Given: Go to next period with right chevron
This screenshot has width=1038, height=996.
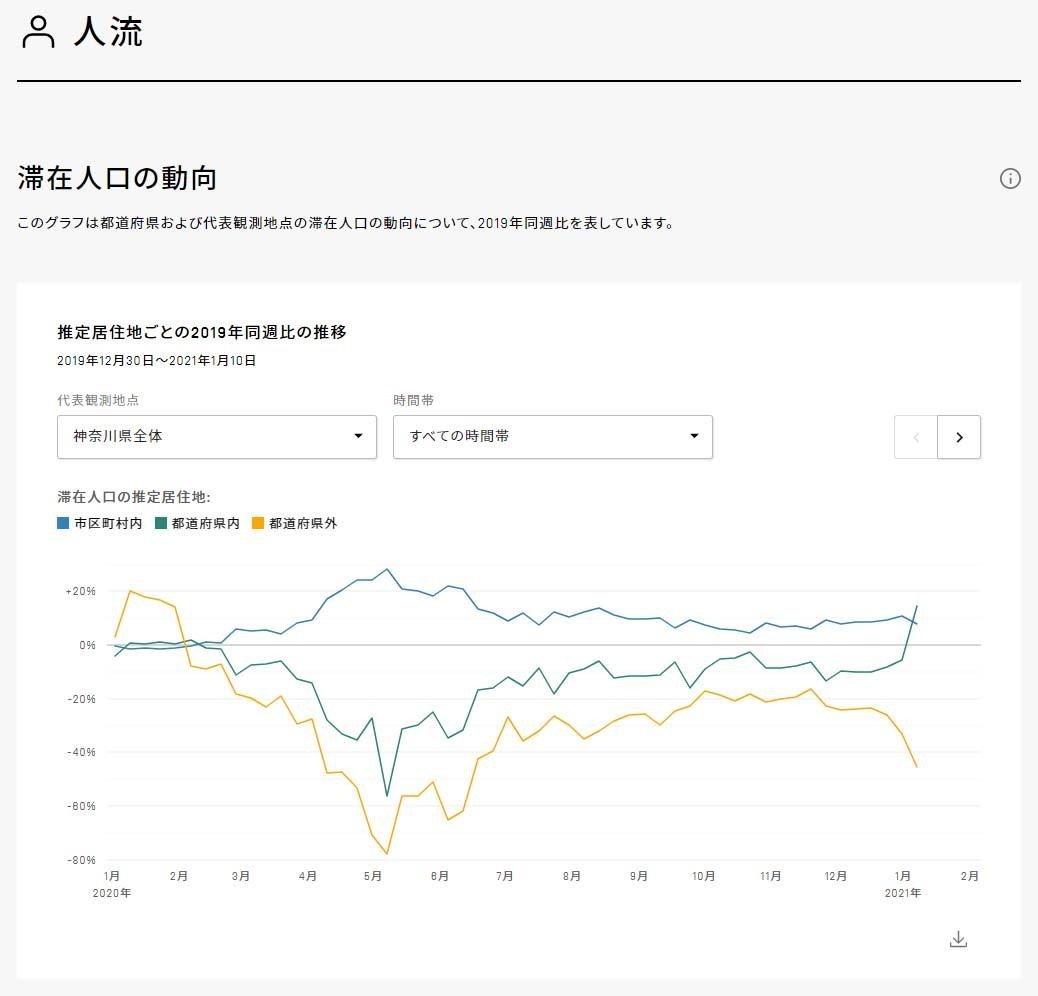Looking at the screenshot, I should tap(959, 437).
